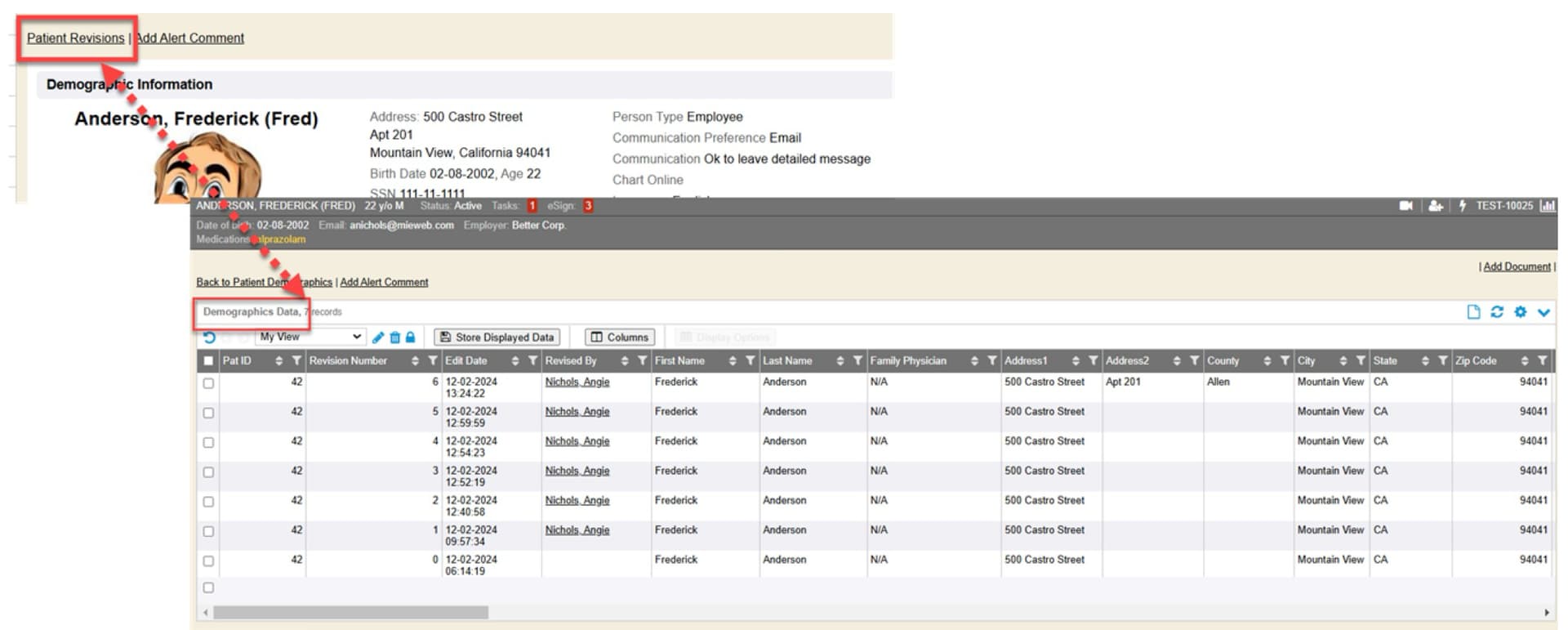This screenshot has width=1568, height=630.
Task: Click the Patient Revisions link
Action: tap(75, 38)
